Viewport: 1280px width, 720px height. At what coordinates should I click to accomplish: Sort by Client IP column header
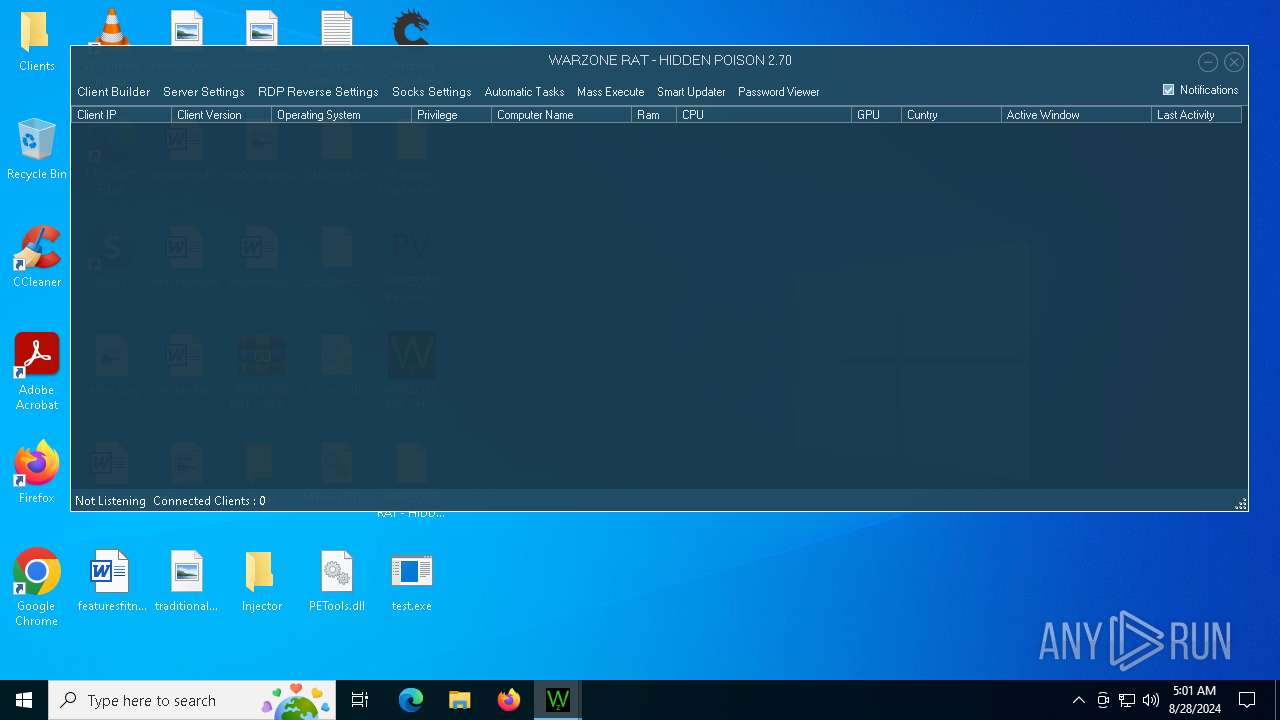(x=121, y=115)
